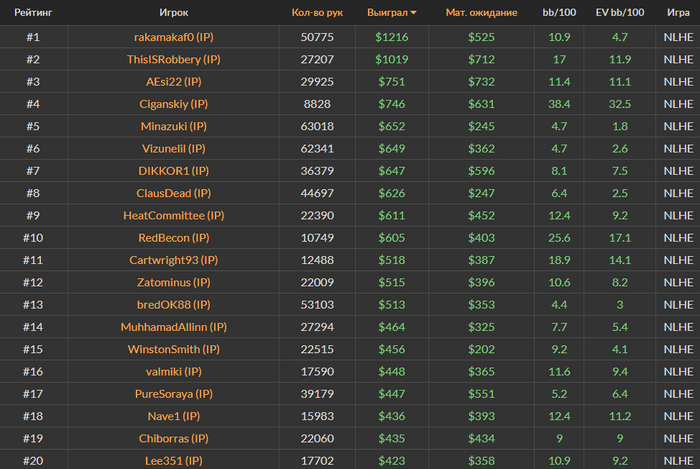View DIKKOR1 (IP) player details

point(174,171)
